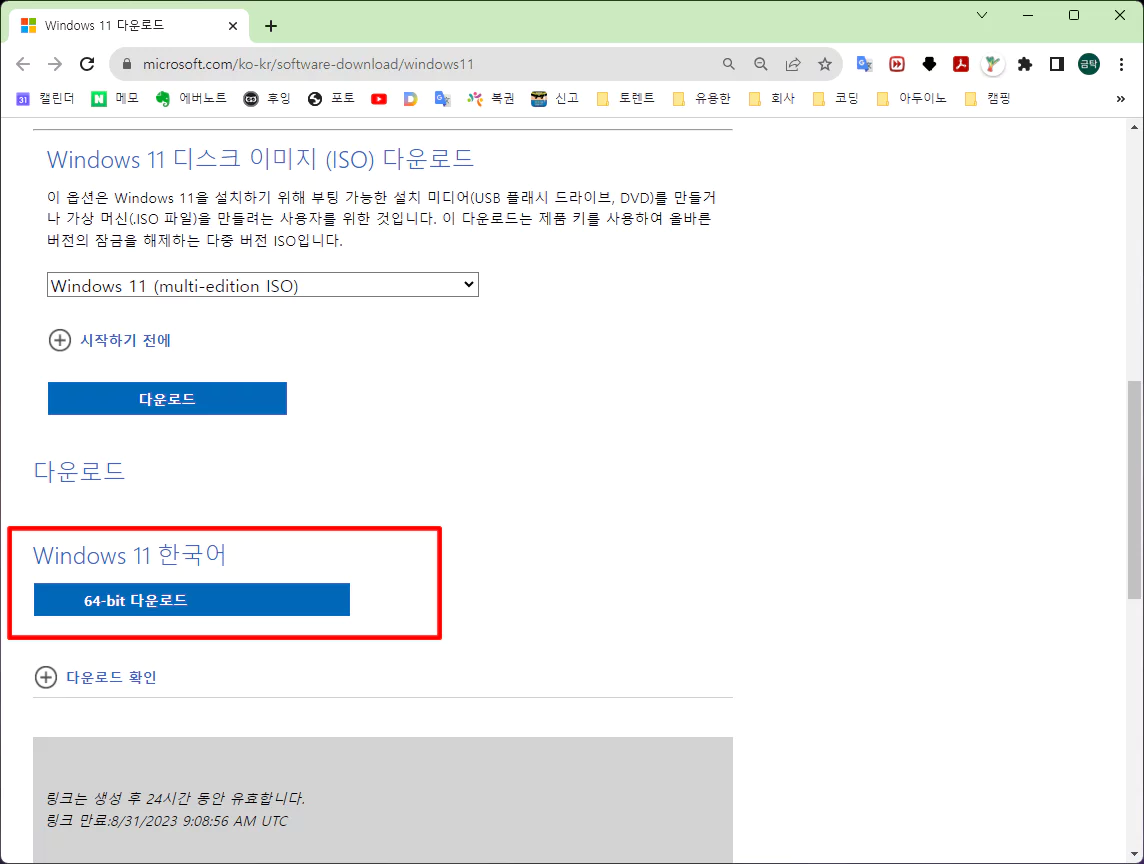Open the Extensions puzzle-piece menu
The height and width of the screenshot is (864, 1144).
pos(1024,64)
